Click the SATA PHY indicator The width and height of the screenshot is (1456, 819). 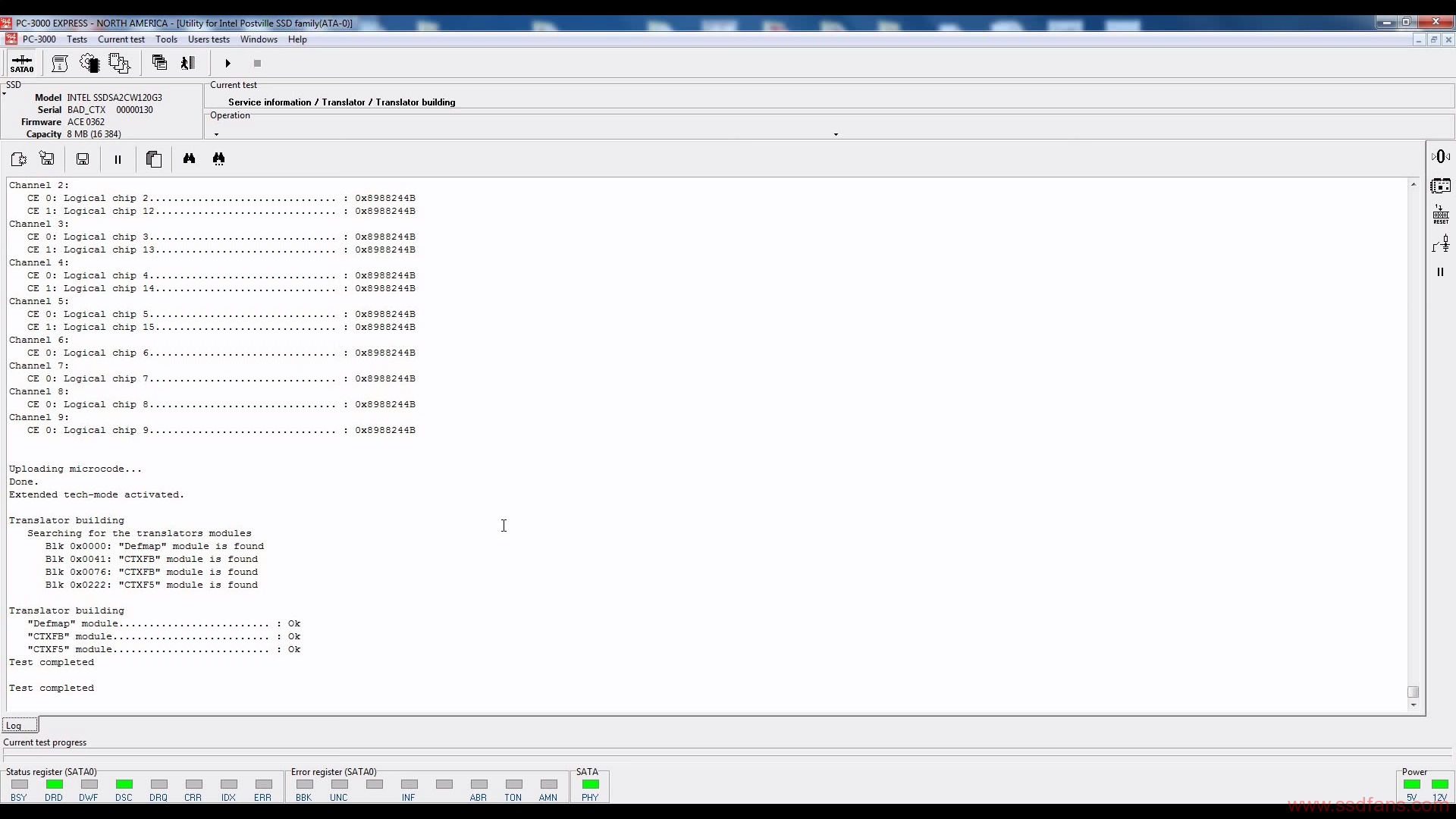click(x=591, y=784)
